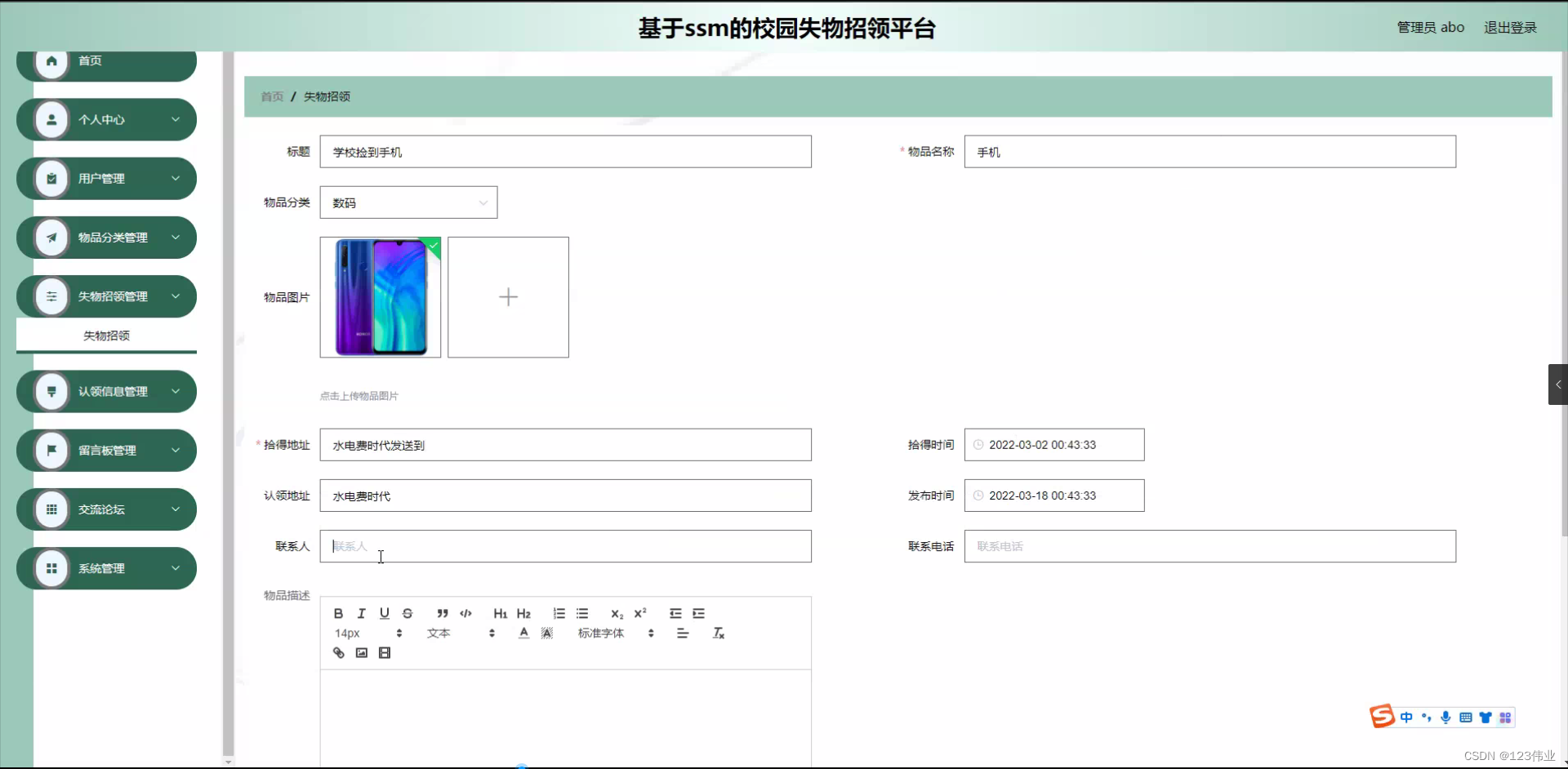The height and width of the screenshot is (769, 1568).
Task: Toggle Chinese/English mode on Sogou input bar
Action: coord(1406,717)
